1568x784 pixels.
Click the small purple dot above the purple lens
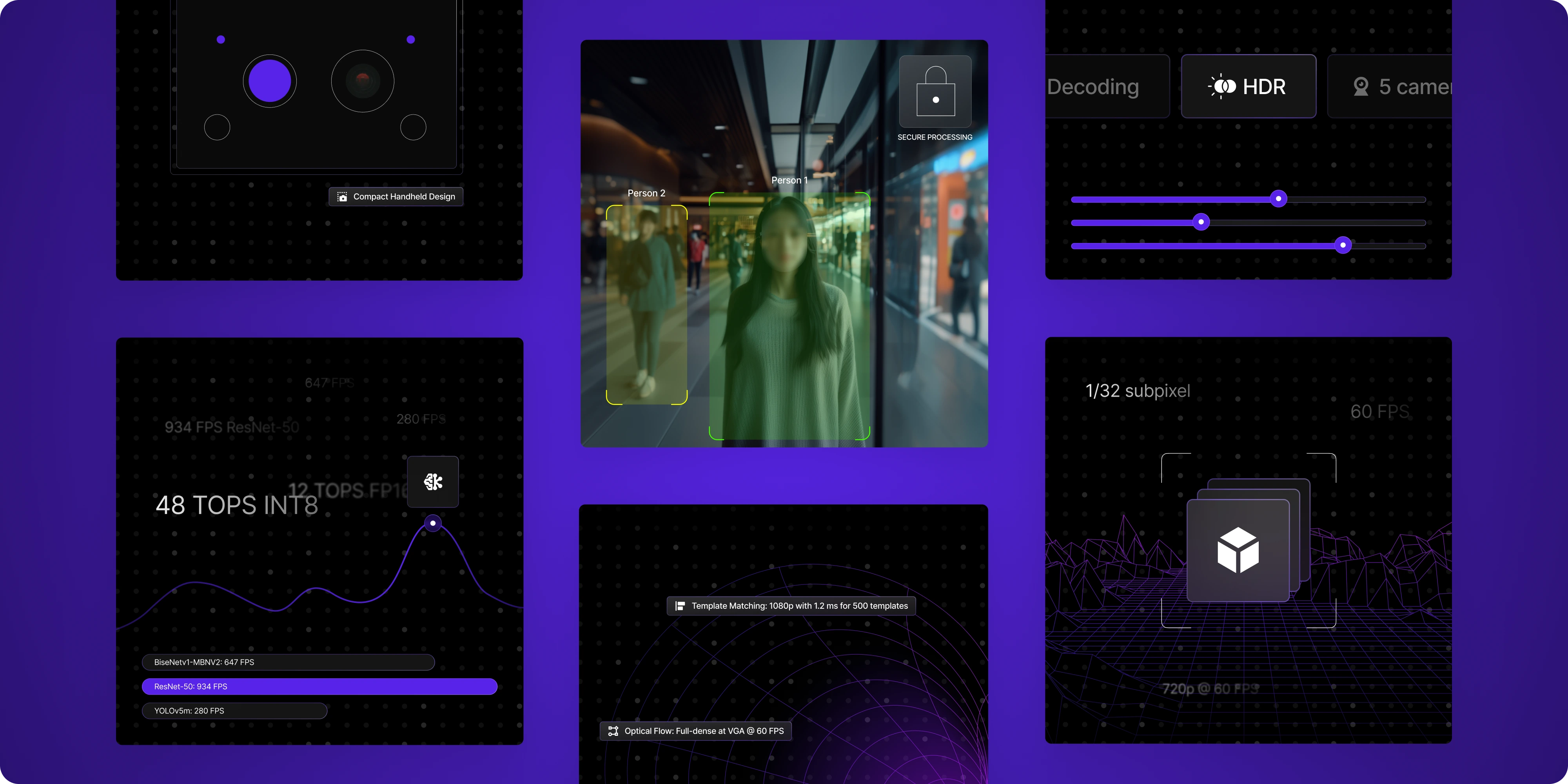pos(221,40)
